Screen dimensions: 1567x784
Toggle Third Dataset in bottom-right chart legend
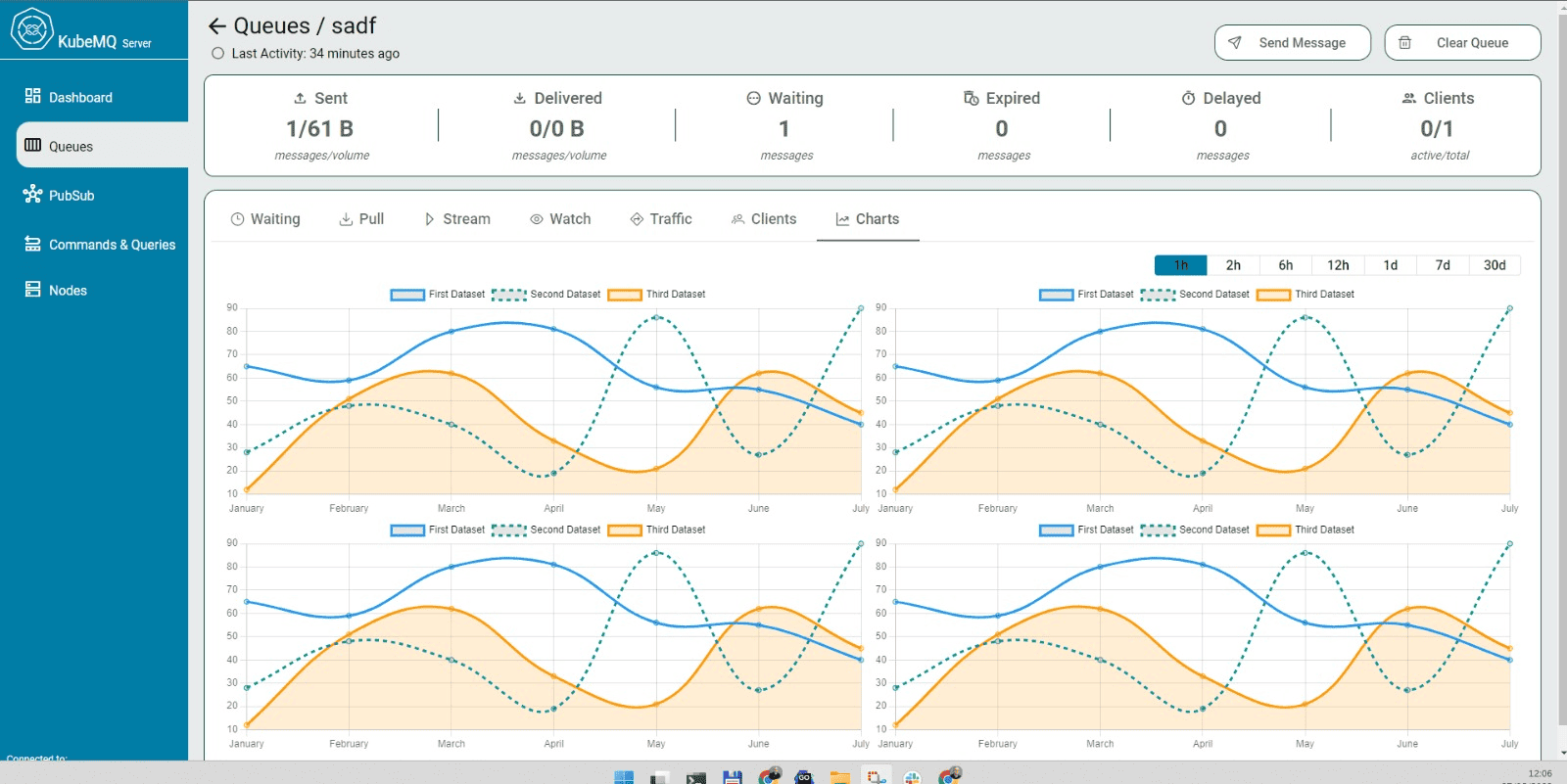(x=1306, y=530)
